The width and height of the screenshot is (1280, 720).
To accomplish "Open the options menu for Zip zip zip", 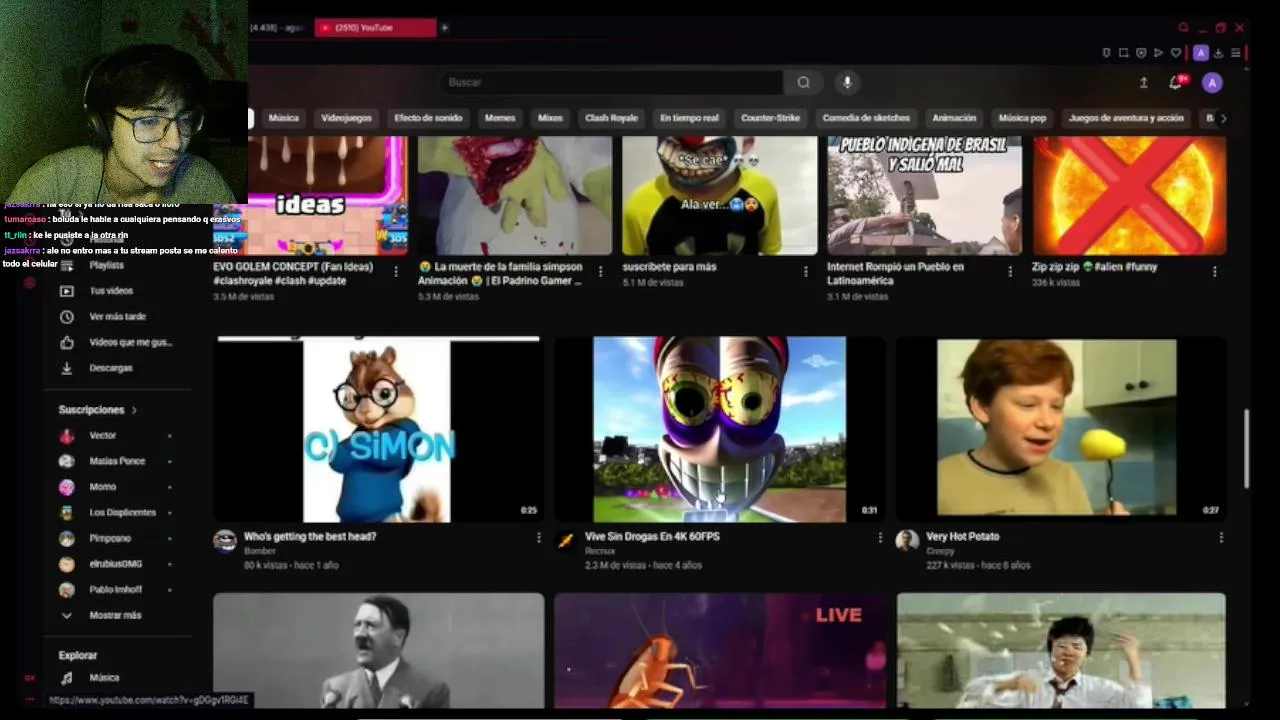I will (1214, 271).
